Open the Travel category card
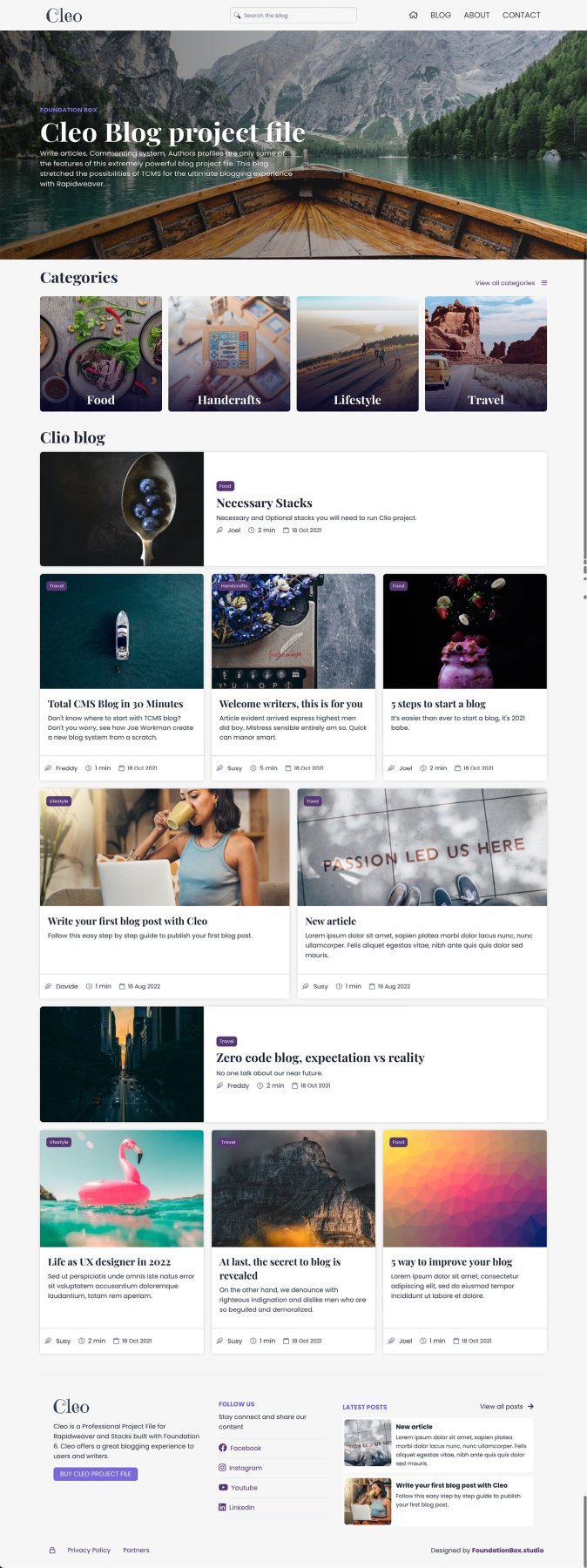 [x=486, y=354]
